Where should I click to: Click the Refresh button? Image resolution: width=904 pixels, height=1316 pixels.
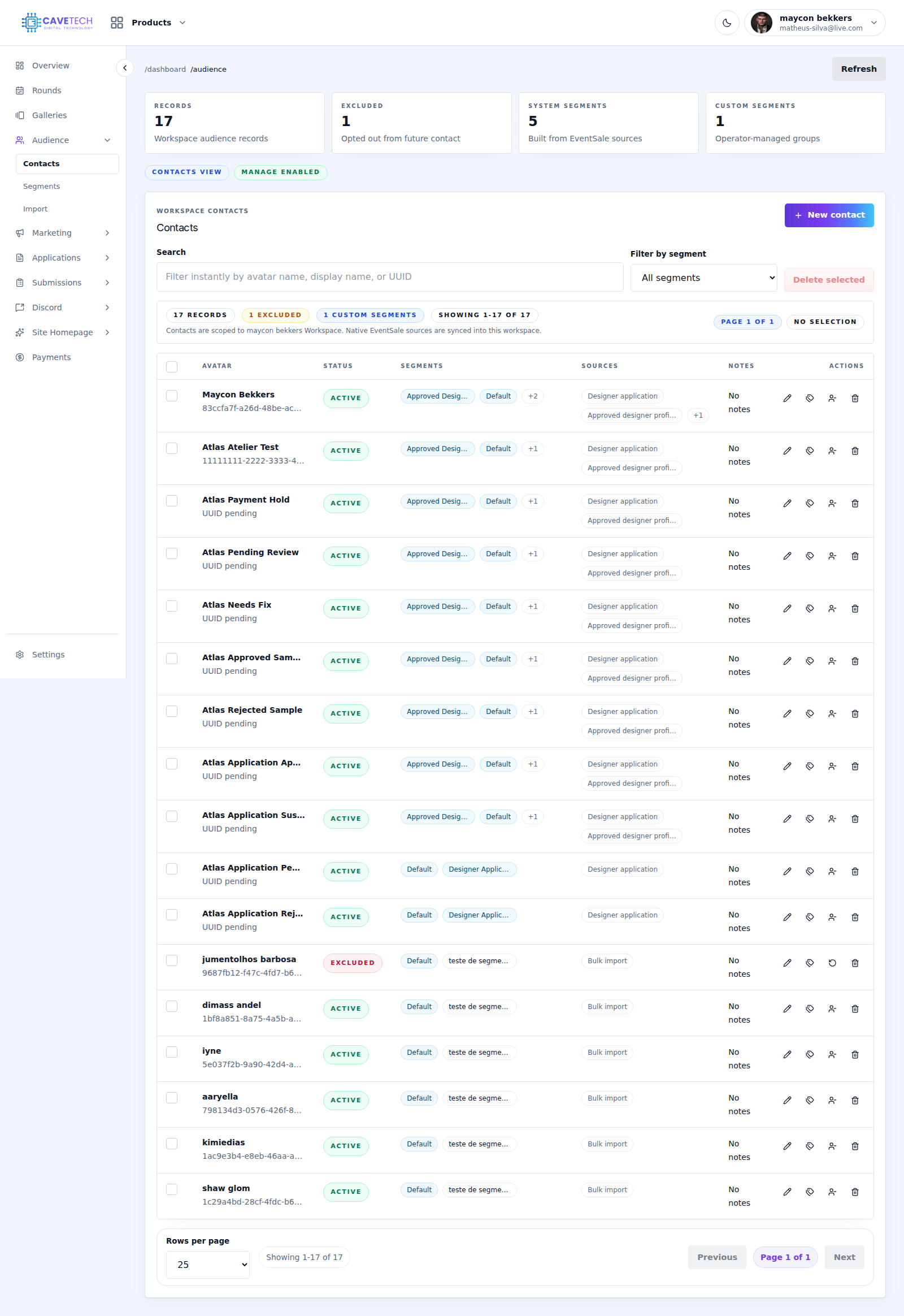click(858, 69)
